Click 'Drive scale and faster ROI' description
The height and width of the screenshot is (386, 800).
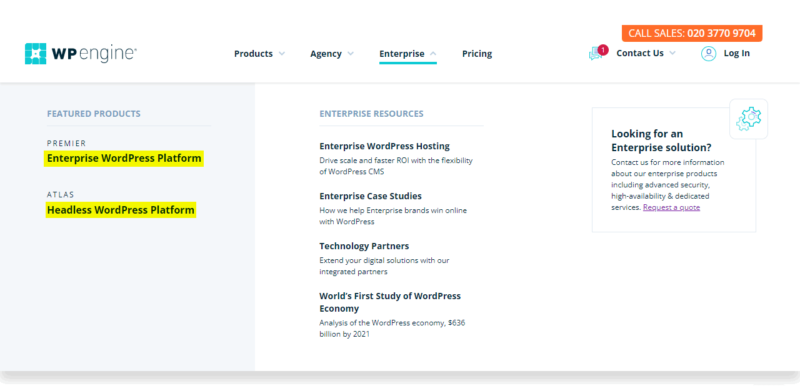pos(396,166)
